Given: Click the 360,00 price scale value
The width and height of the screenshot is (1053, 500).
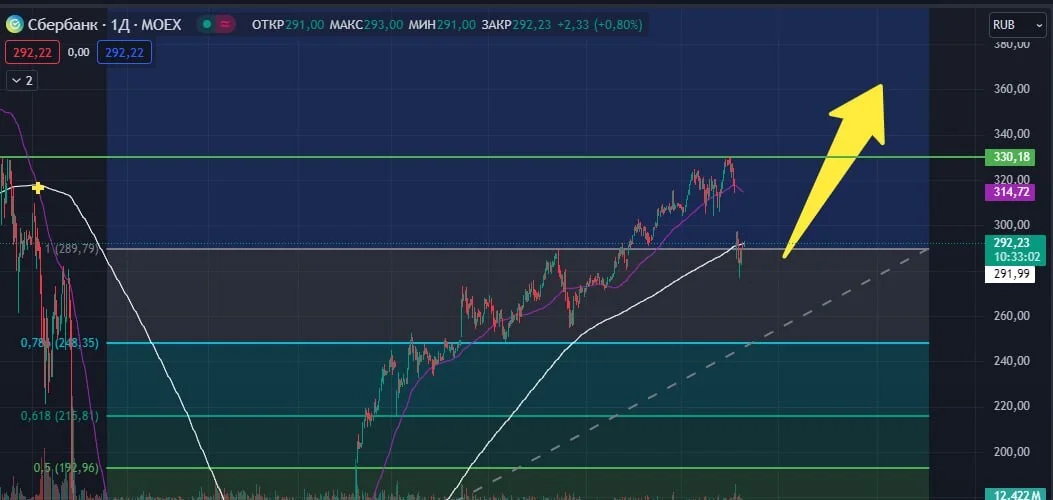Looking at the screenshot, I should [1011, 89].
